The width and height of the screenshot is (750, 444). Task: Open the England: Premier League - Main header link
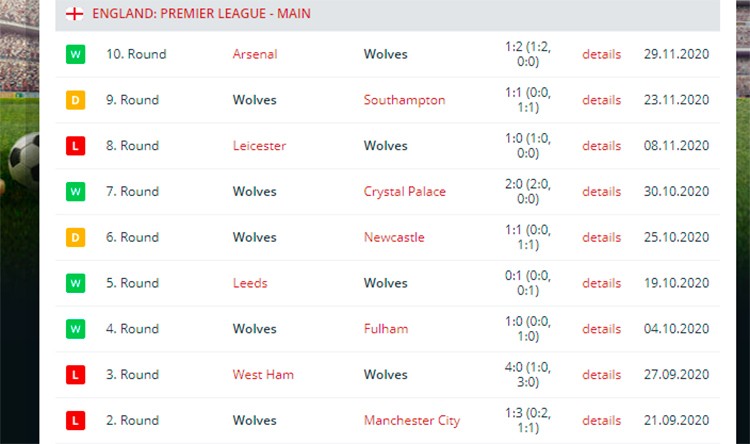pyautogui.click(x=201, y=13)
